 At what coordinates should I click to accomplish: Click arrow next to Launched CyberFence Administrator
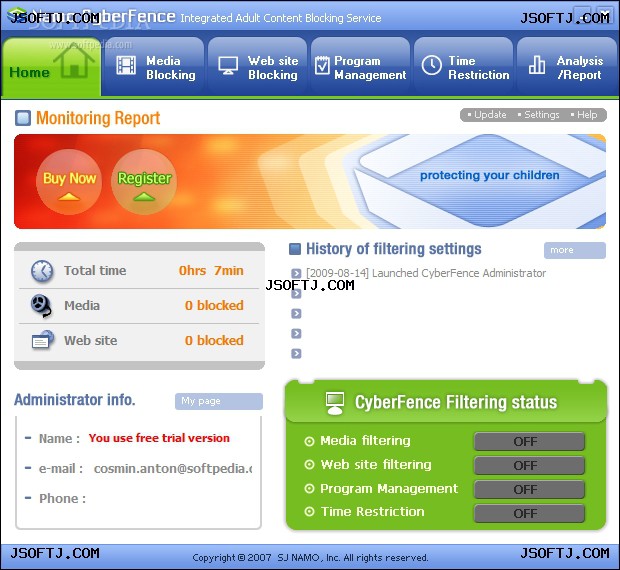[x=296, y=273]
